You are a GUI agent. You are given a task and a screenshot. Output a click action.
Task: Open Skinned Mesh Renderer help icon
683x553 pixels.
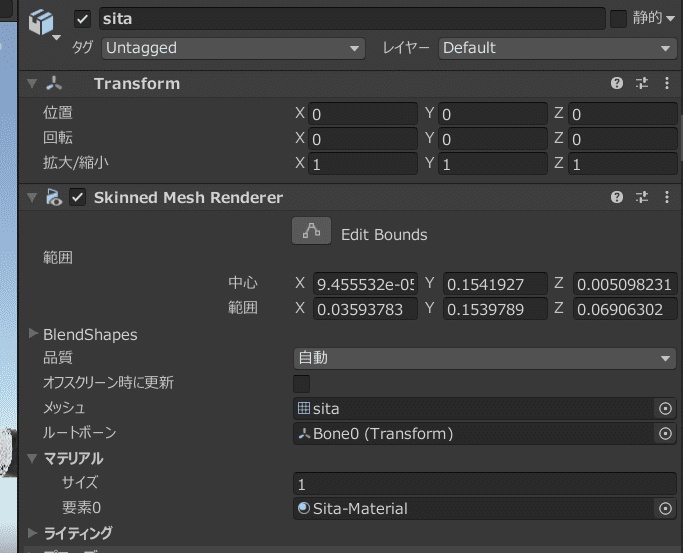pyautogui.click(x=617, y=197)
